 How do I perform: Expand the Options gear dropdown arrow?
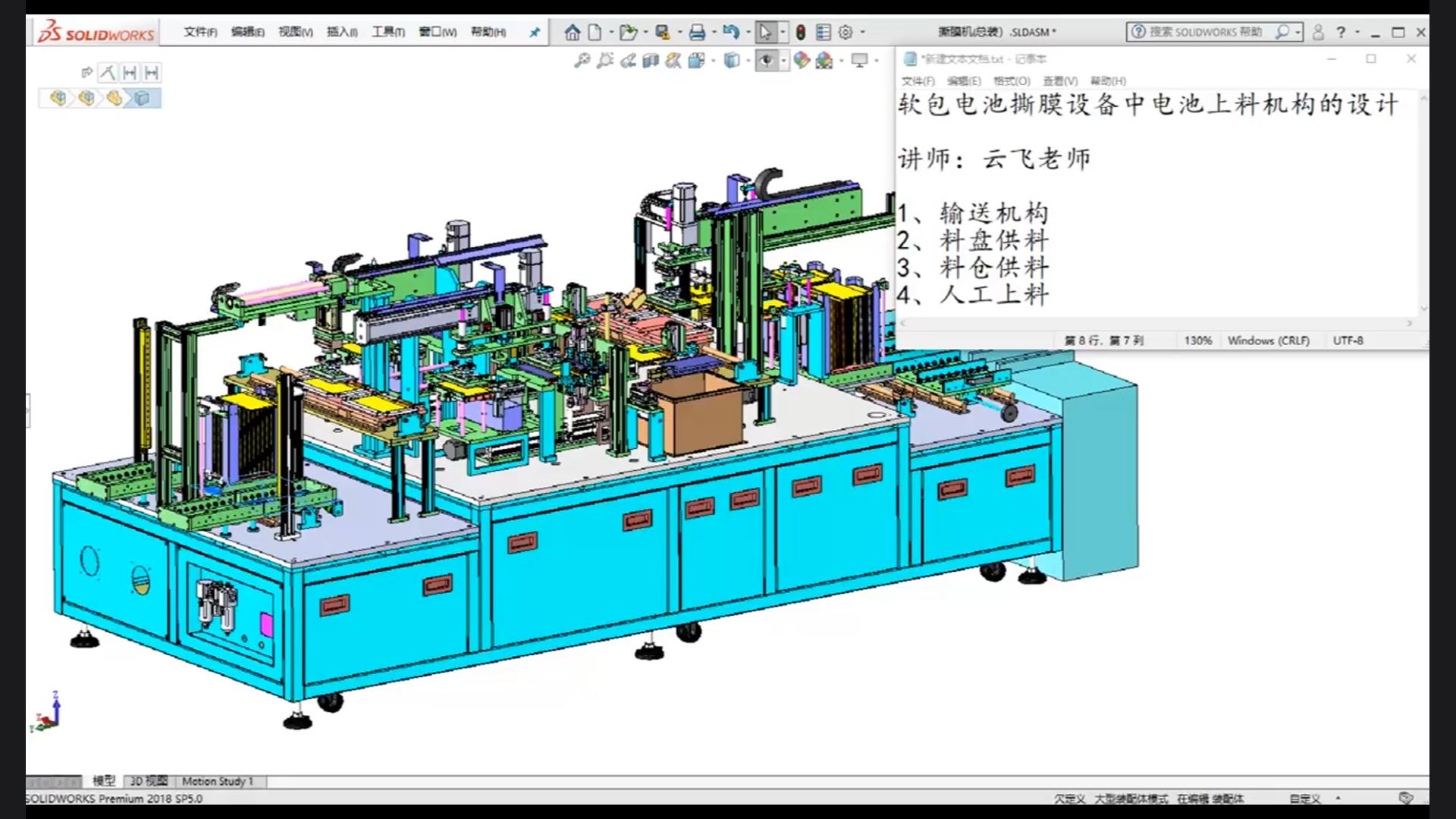point(863,32)
